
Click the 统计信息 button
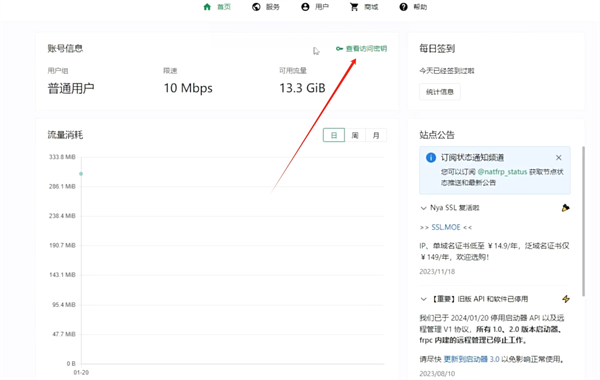pos(440,92)
